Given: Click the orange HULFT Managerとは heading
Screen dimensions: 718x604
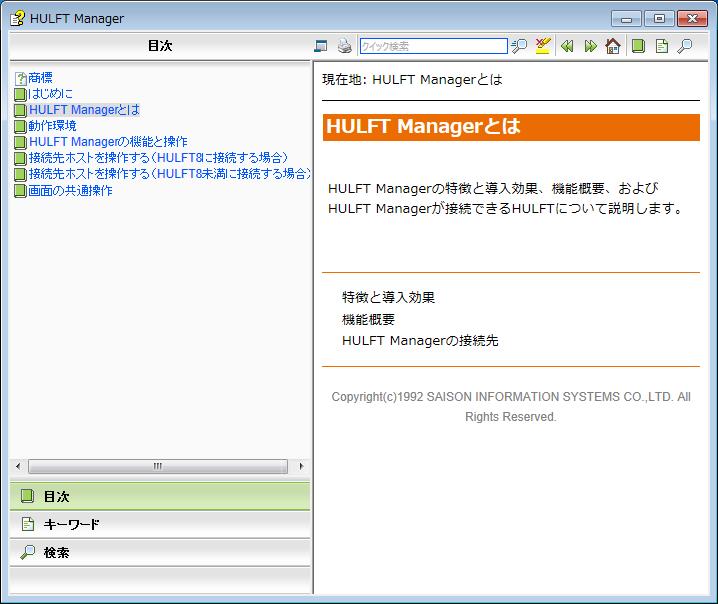Looking at the screenshot, I should click(x=511, y=127).
